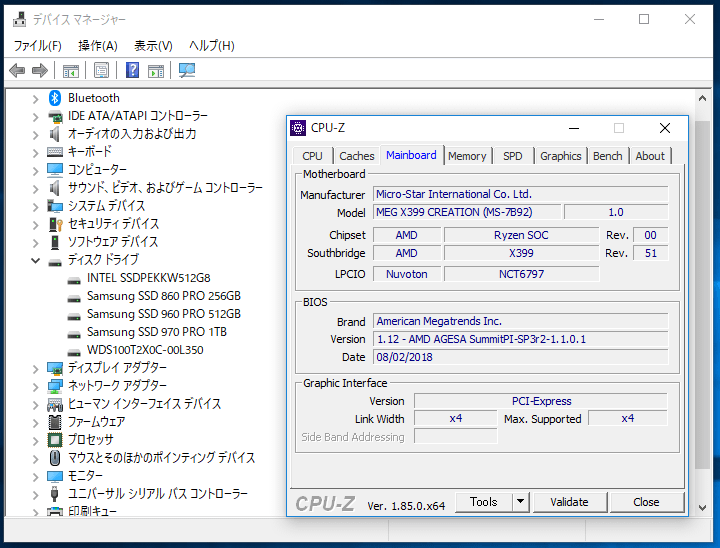
Task: Switch to the Caches tab
Action: [357, 156]
